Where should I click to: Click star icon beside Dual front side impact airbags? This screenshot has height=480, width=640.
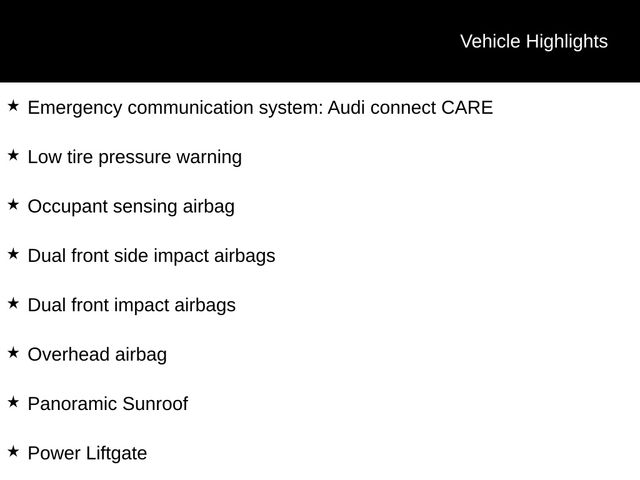(x=12, y=254)
